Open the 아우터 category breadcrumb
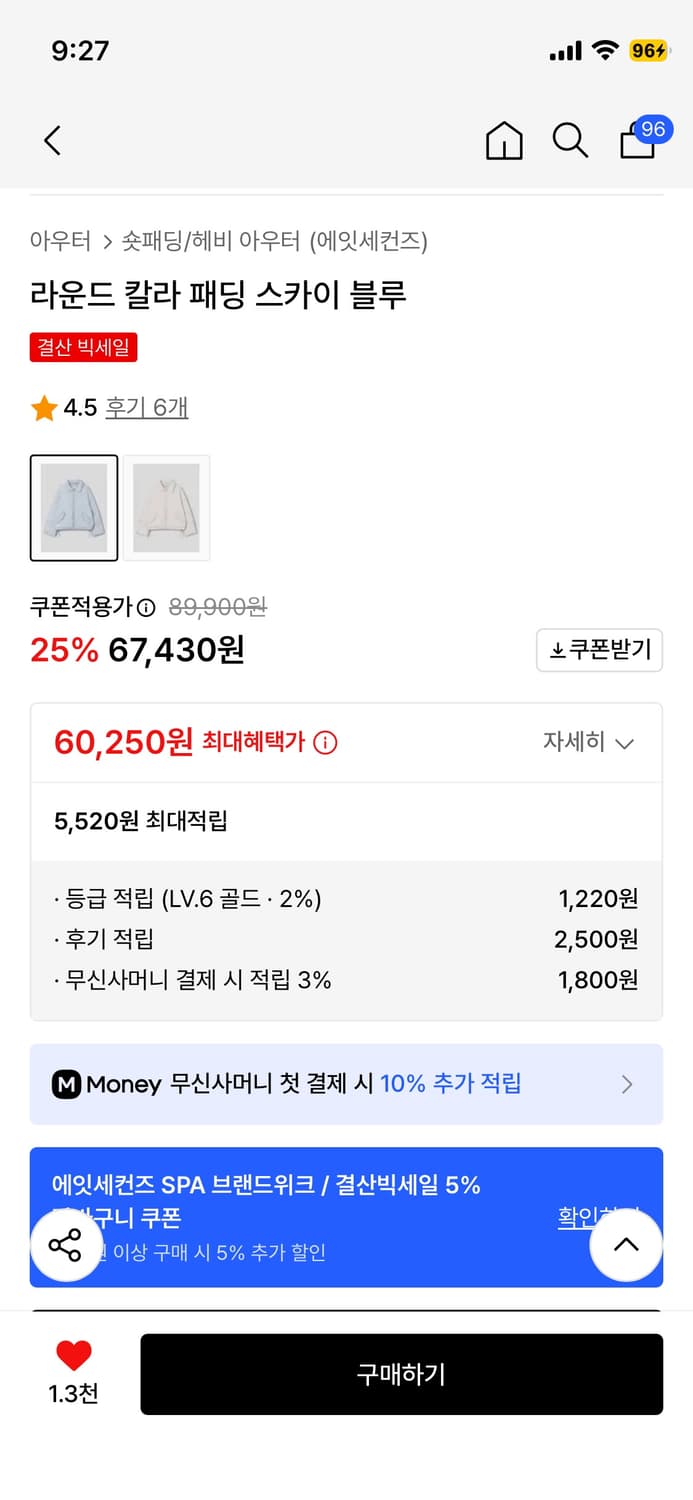The image size is (693, 1500). point(61,241)
